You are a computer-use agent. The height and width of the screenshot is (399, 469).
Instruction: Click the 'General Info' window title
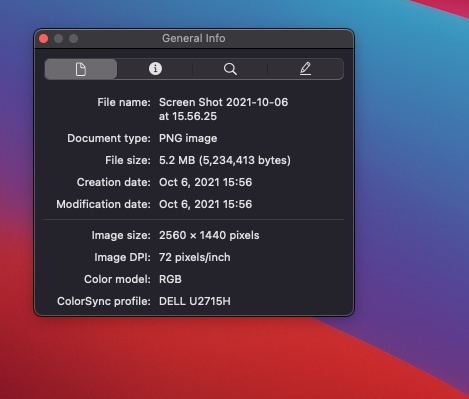[194, 38]
